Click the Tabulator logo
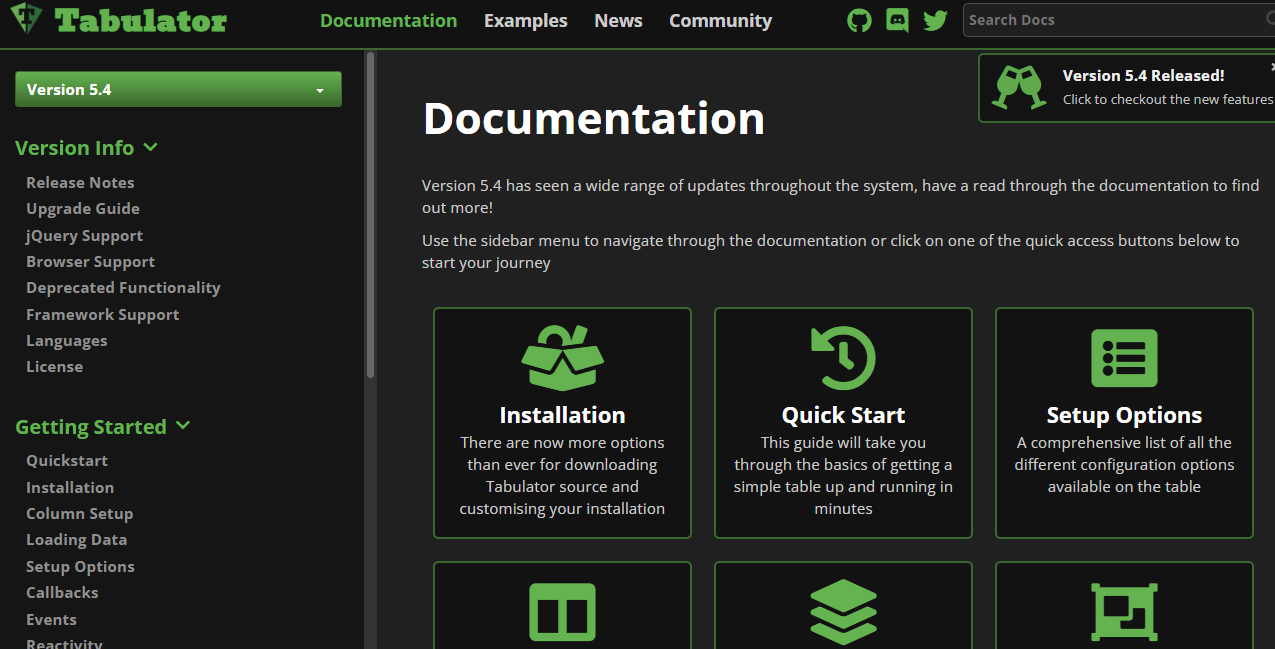Viewport: 1275px width, 649px height. 118,20
